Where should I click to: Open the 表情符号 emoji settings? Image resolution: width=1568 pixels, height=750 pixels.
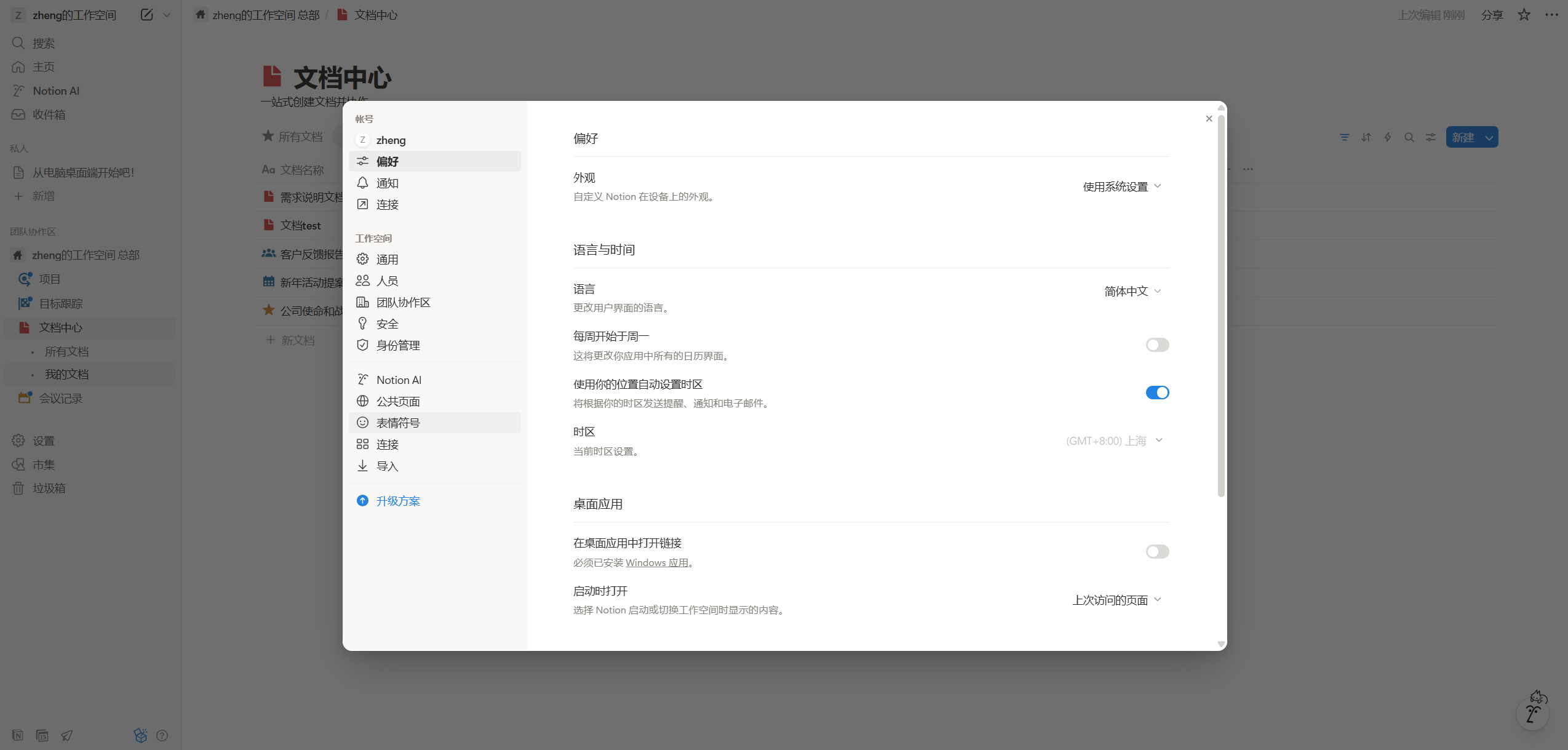pos(397,423)
